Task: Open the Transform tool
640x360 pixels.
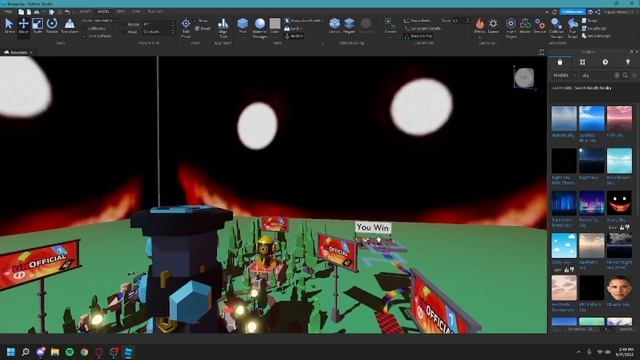Action: coord(69,26)
